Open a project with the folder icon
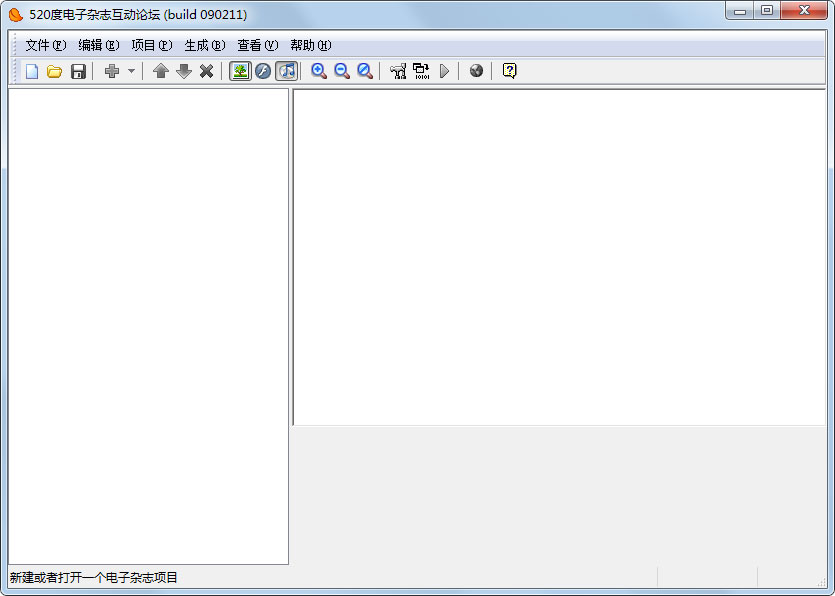 coord(54,71)
